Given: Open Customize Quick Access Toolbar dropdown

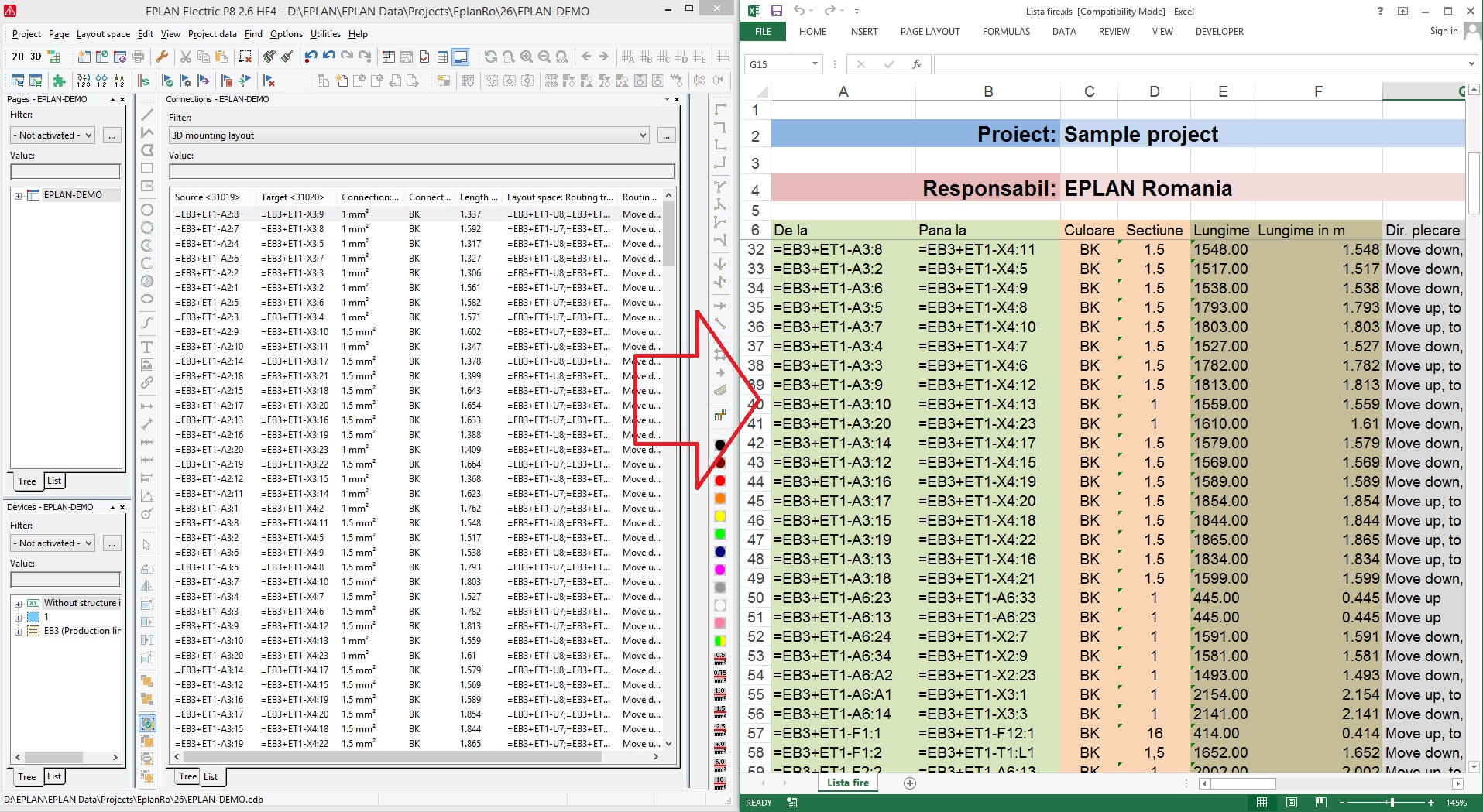Looking at the screenshot, I should point(857,12).
